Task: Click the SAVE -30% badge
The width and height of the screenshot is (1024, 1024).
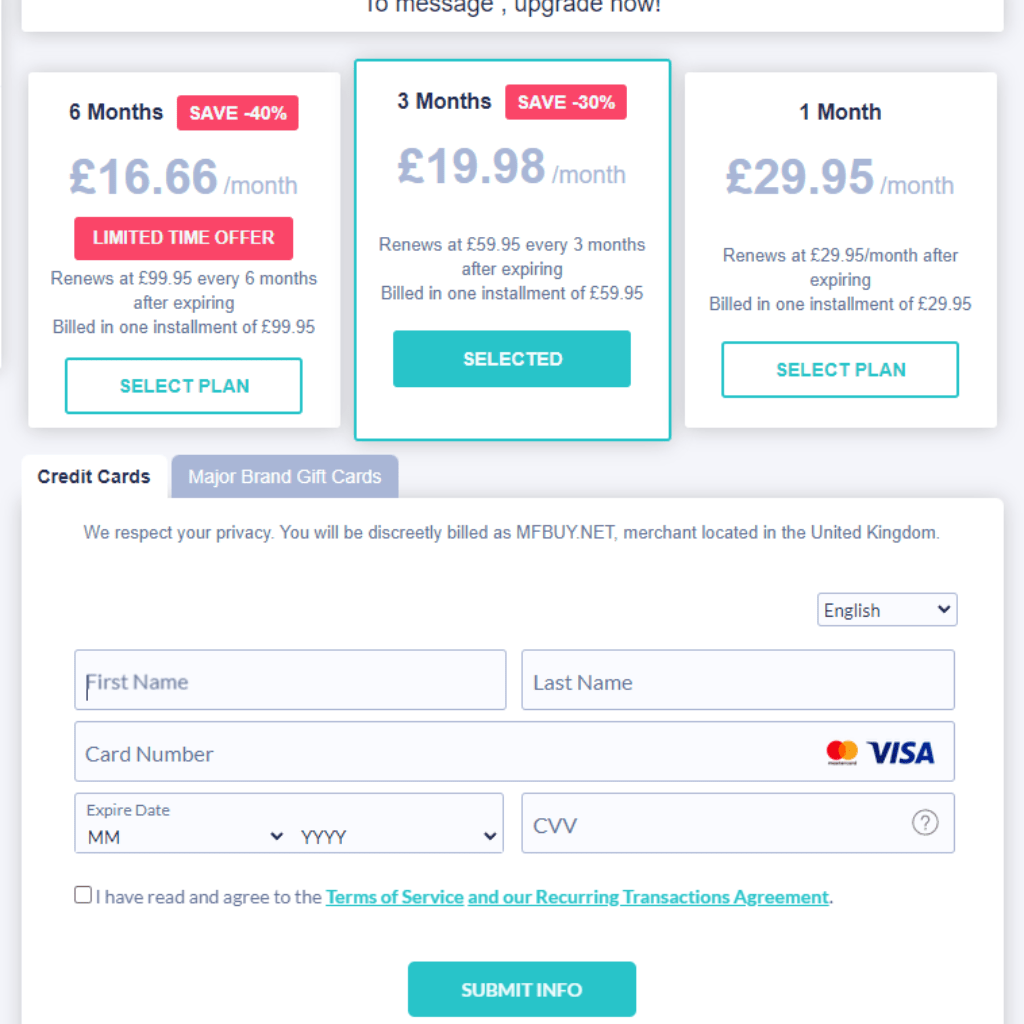Action: click(565, 102)
